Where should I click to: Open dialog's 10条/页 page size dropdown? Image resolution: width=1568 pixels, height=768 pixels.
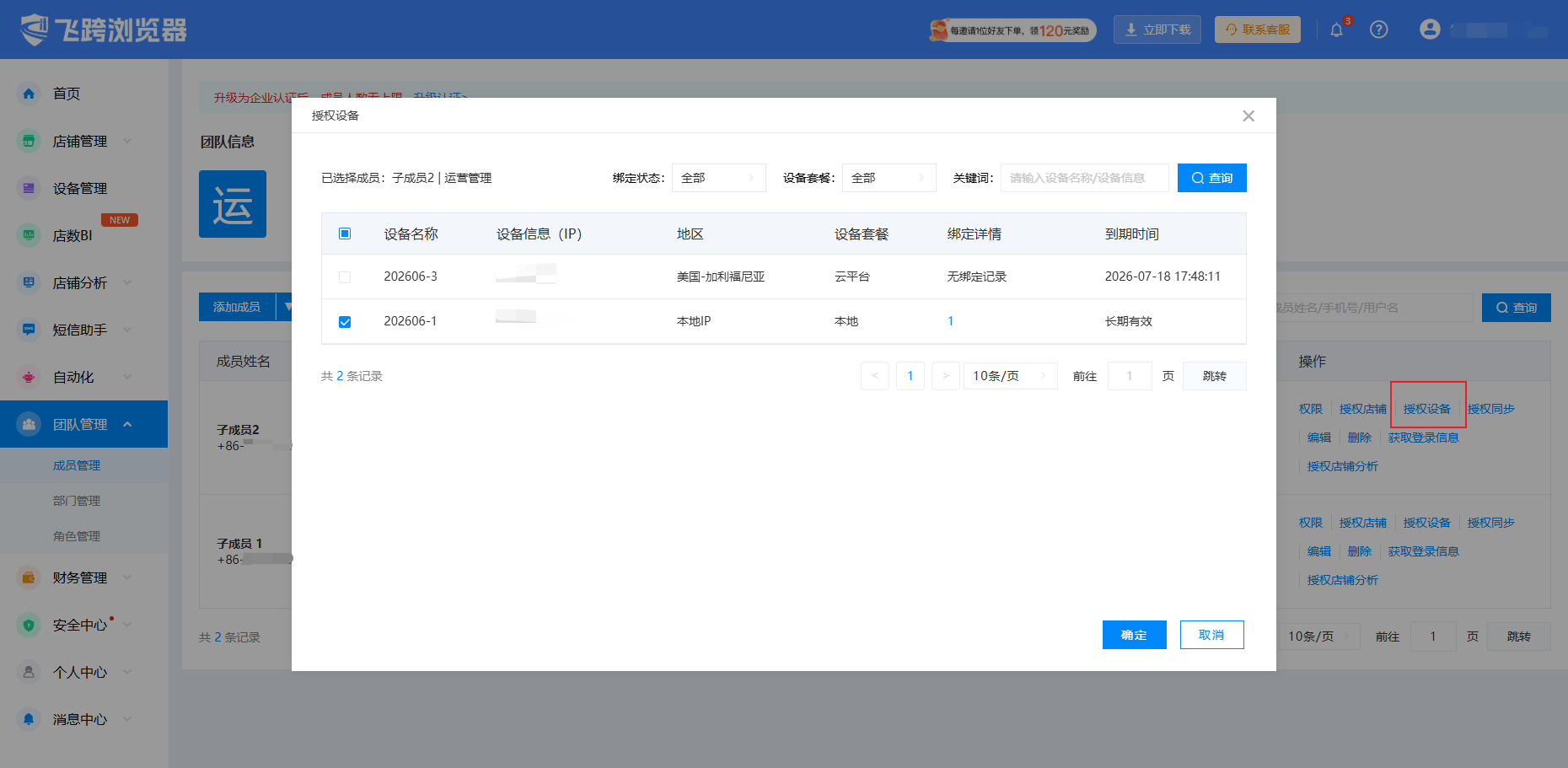point(1010,376)
